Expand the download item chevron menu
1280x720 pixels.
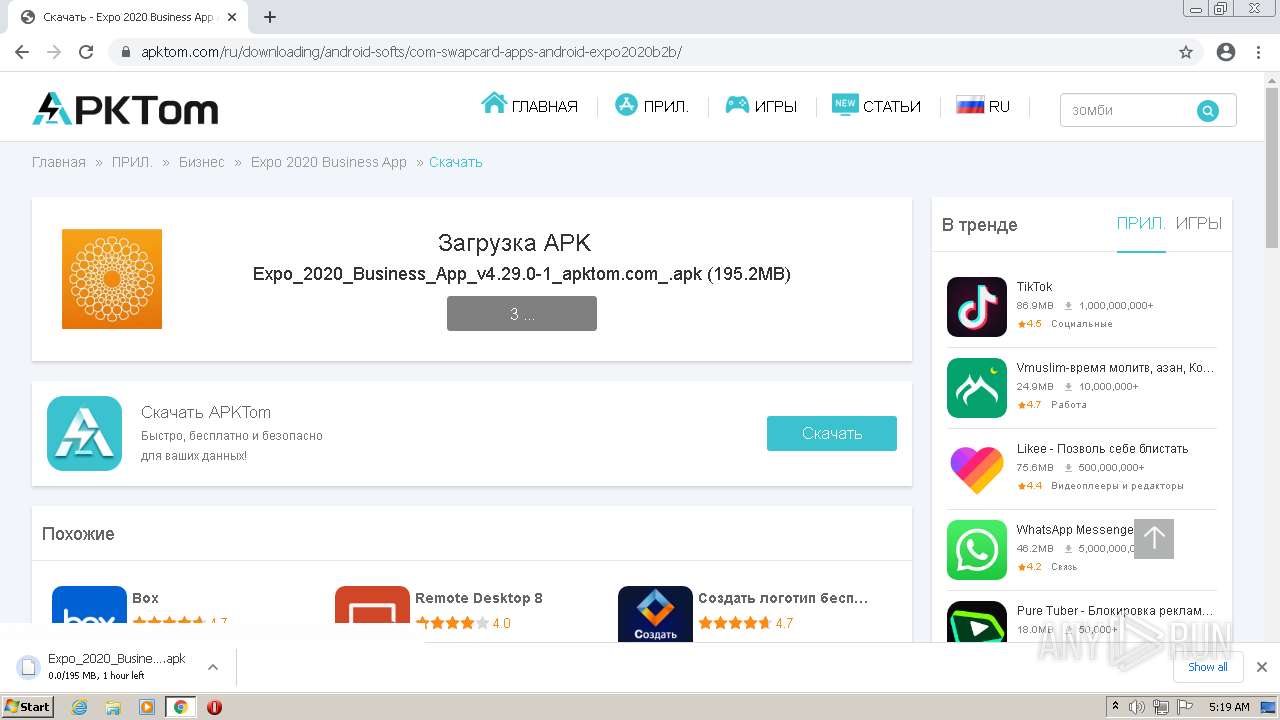pyautogui.click(x=212, y=667)
